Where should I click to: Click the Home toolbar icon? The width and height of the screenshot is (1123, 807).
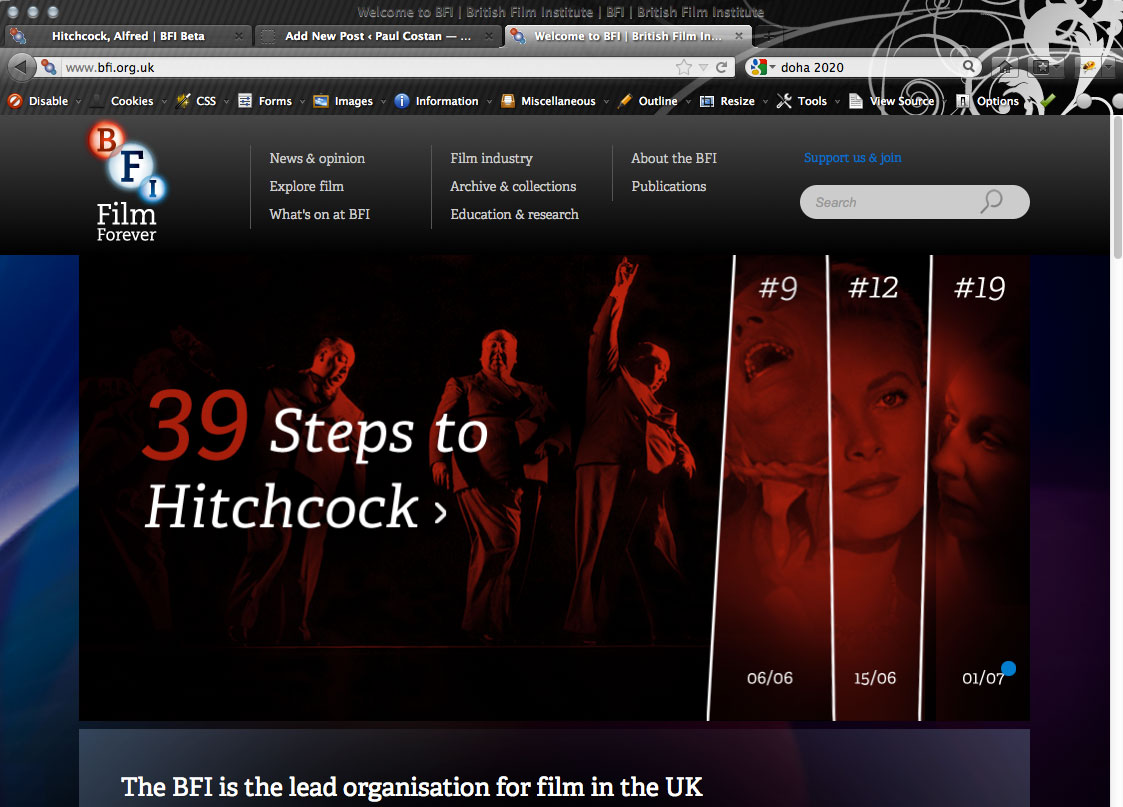1006,67
